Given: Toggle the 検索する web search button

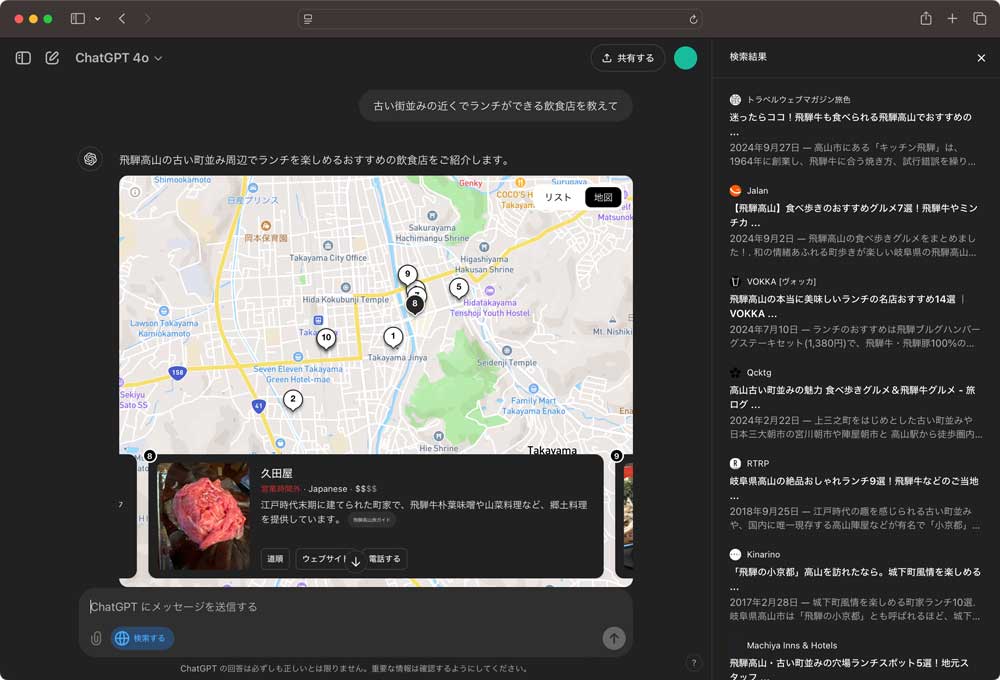Looking at the screenshot, I should pyautogui.click(x=142, y=638).
